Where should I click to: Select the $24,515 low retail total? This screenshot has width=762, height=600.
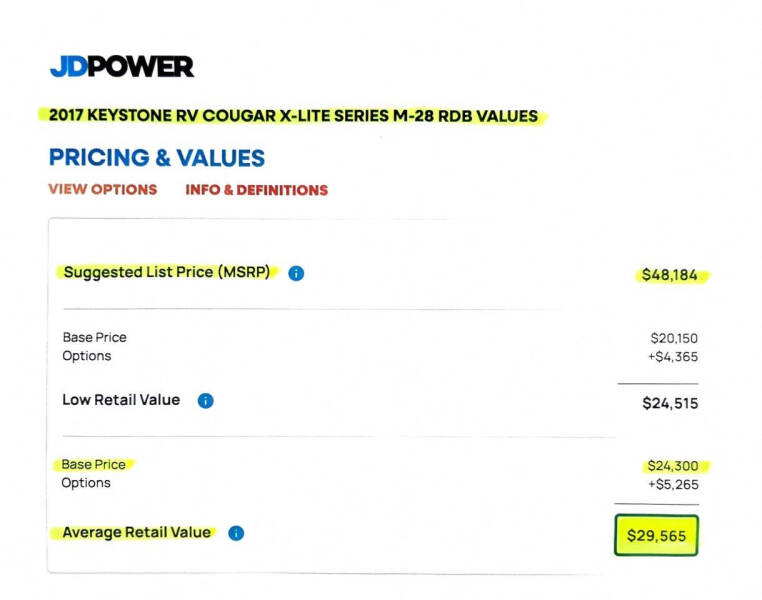pyautogui.click(x=670, y=403)
